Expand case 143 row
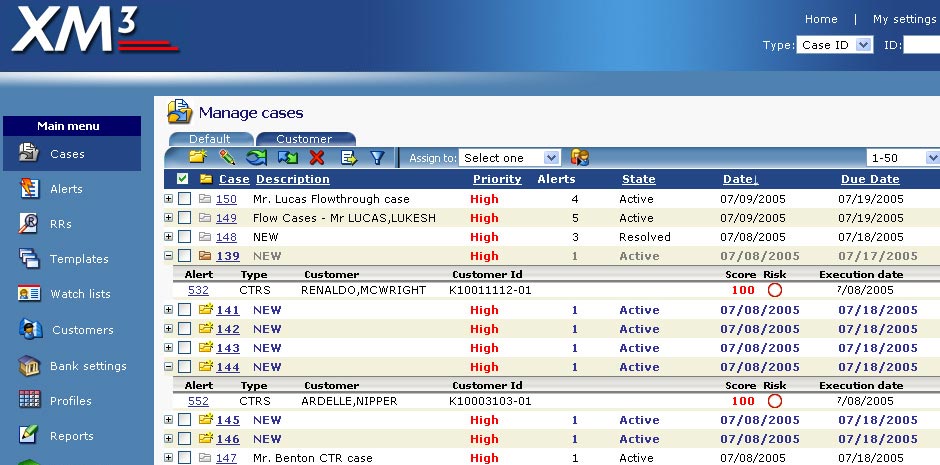 tap(168, 347)
